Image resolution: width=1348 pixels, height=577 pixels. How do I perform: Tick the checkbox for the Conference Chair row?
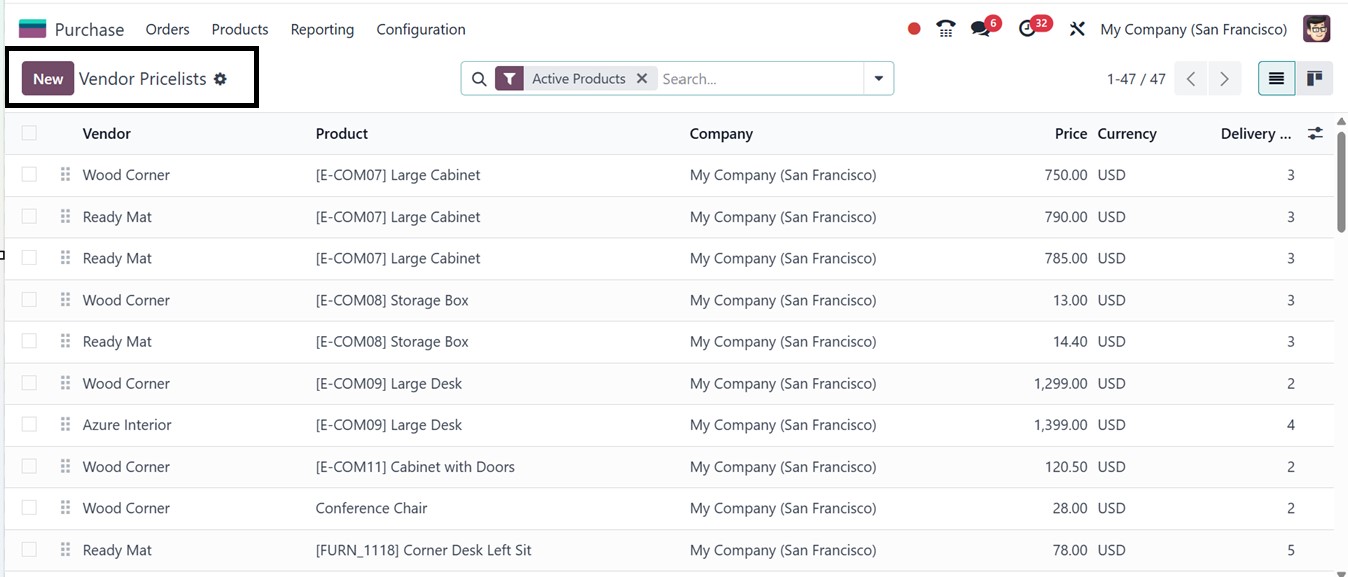click(x=29, y=508)
